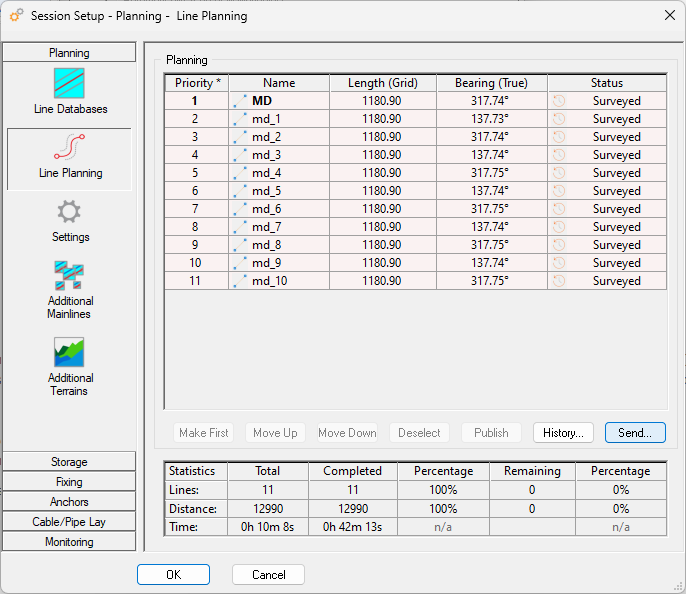Image resolution: width=686 pixels, height=594 pixels.
Task: Cancel the session setup dialog
Action: [x=268, y=575]
